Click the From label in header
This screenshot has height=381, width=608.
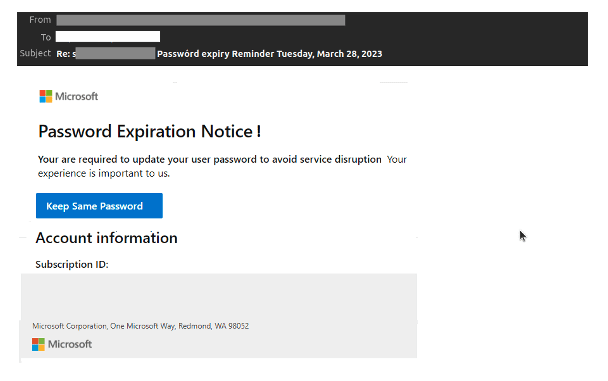coord(40,20)
